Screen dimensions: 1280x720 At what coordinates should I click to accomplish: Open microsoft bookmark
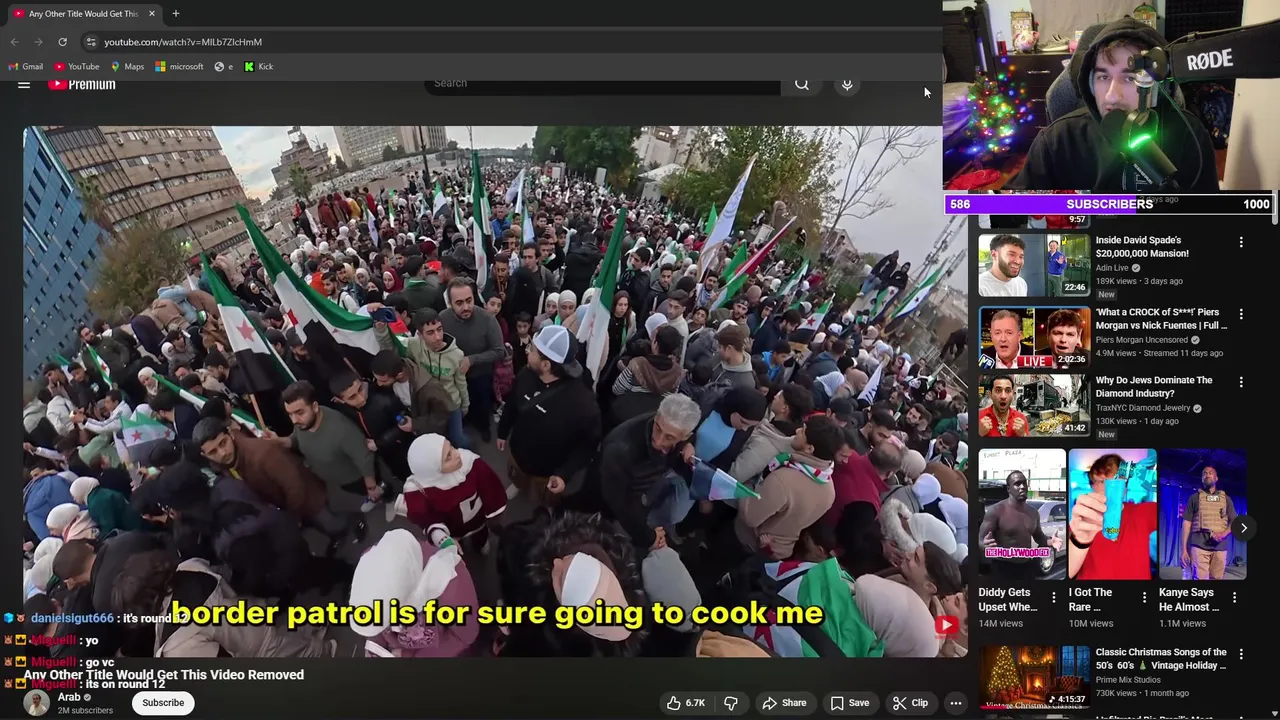[179, 67]
